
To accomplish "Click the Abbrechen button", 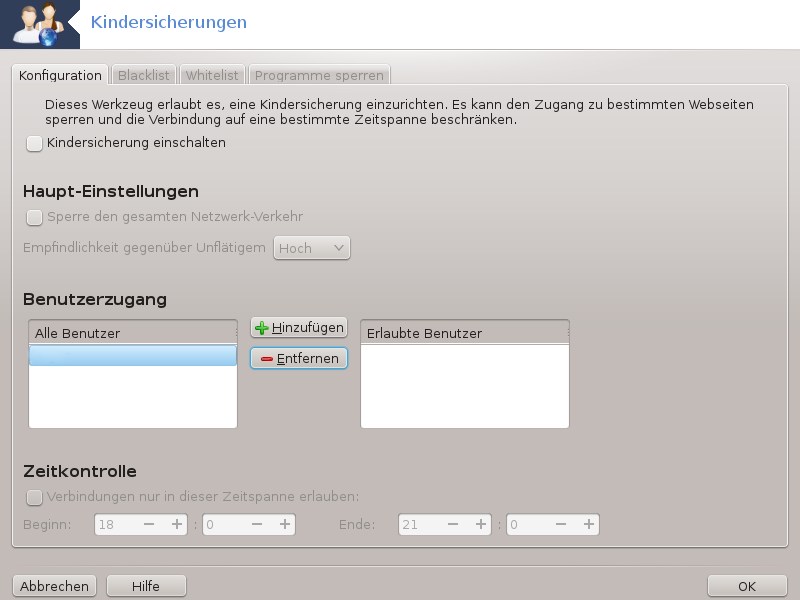I will [54, 587].
